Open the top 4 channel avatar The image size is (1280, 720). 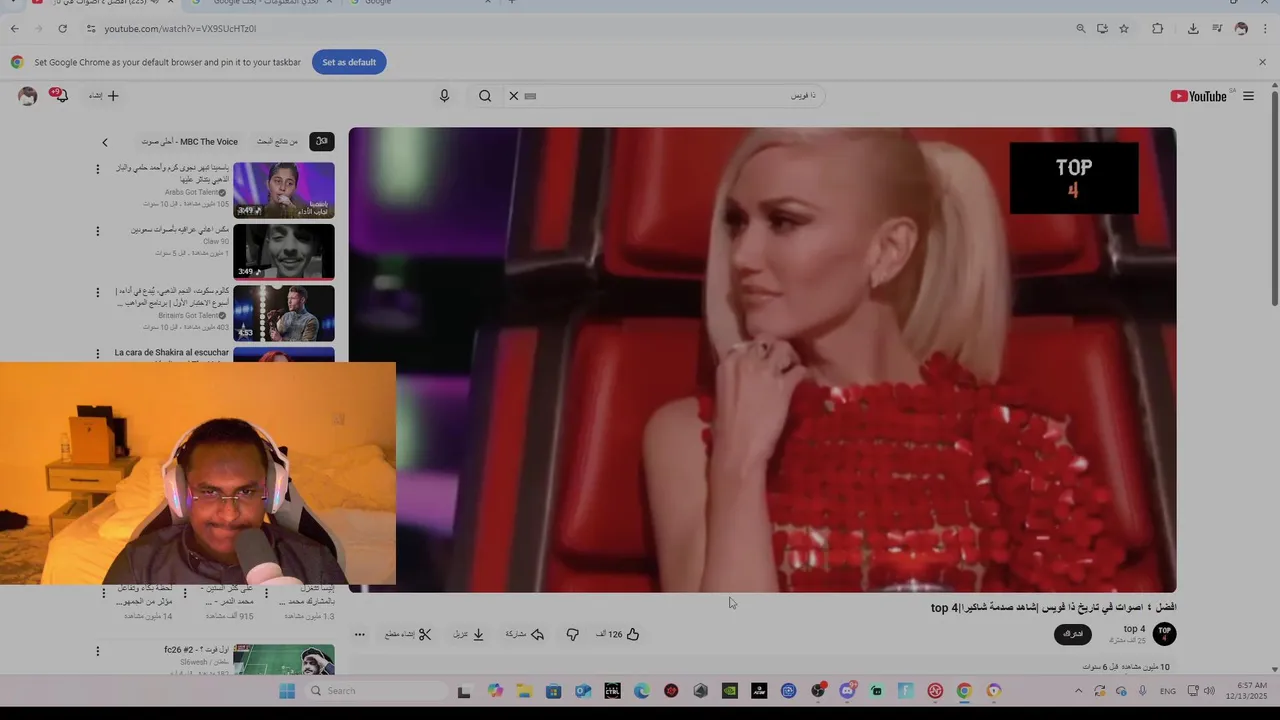click(1164, 633)
